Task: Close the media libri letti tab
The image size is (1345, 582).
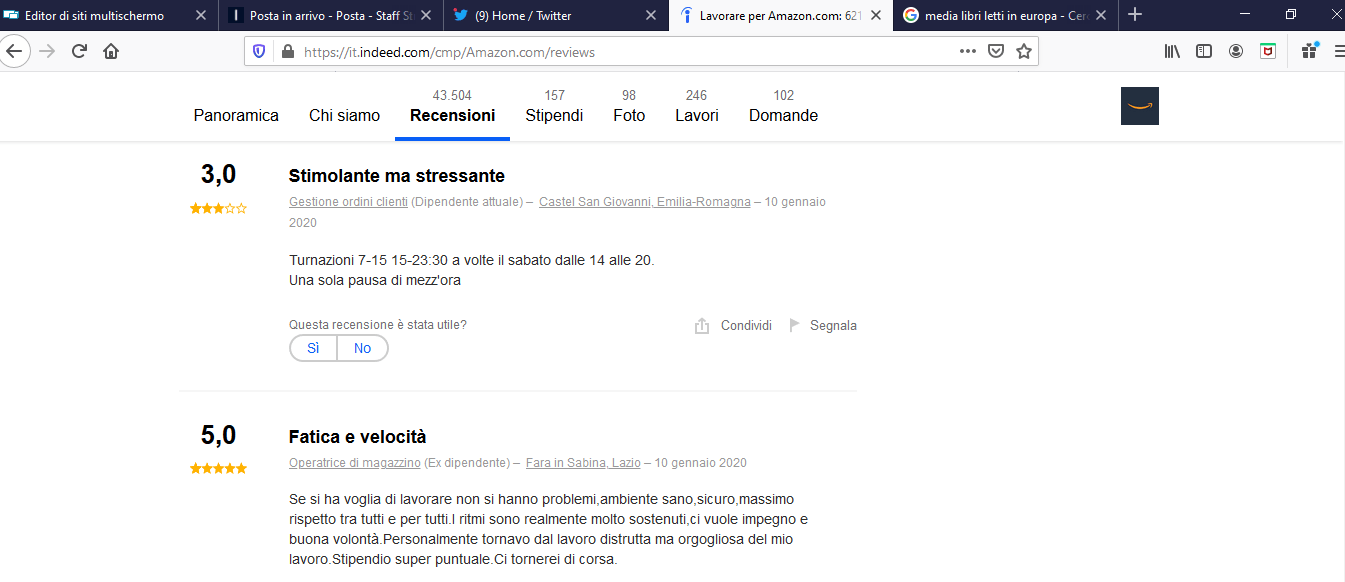Action: 1100,16
